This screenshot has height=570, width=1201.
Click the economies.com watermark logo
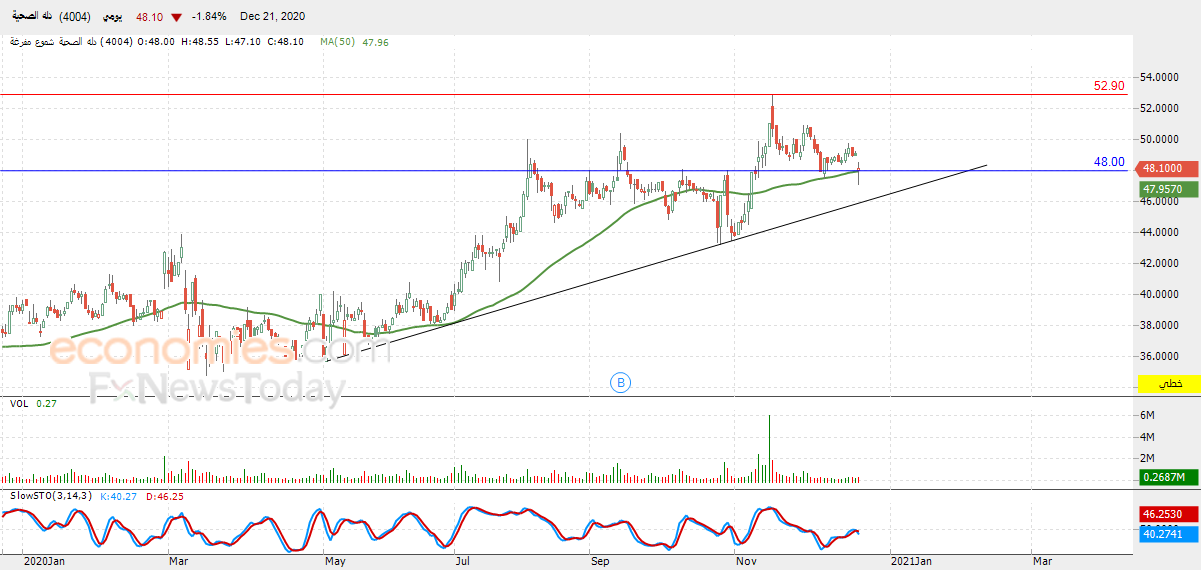(x=220, y=350)
